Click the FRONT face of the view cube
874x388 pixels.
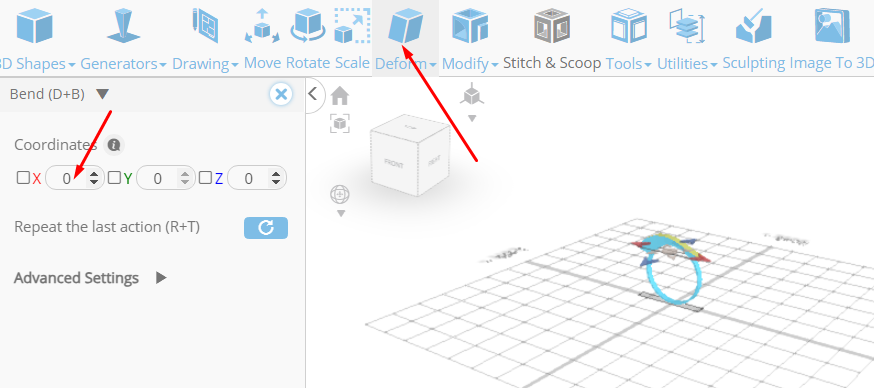click(x=394, y=163)
